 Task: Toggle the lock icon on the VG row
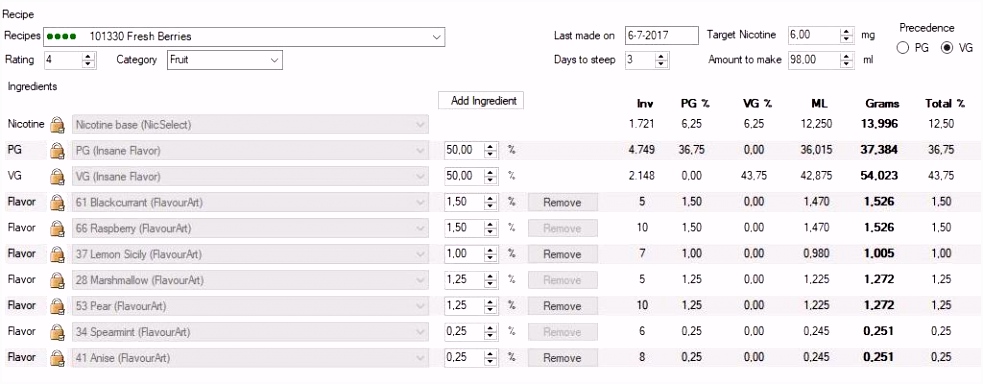point(58,177)
